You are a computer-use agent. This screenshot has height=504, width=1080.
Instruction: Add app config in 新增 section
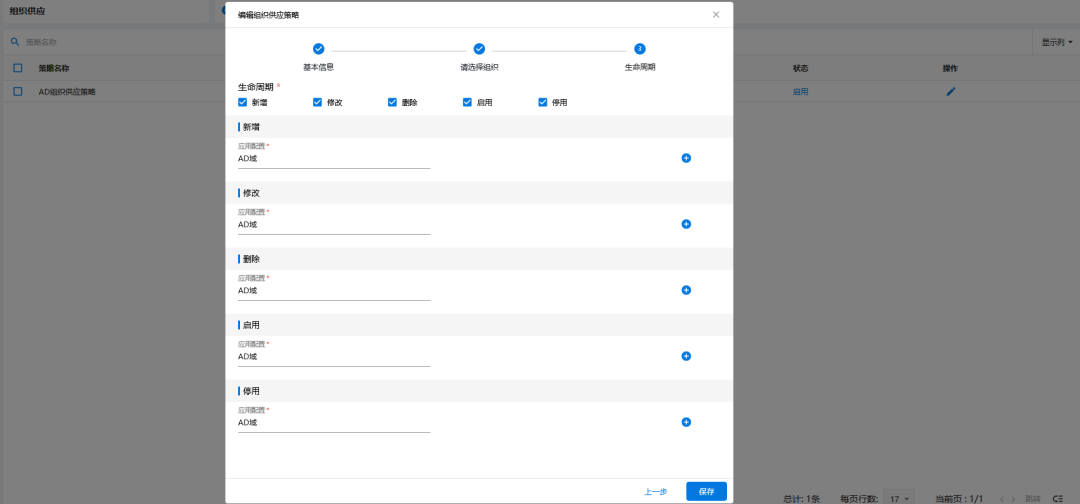point(686,158)
